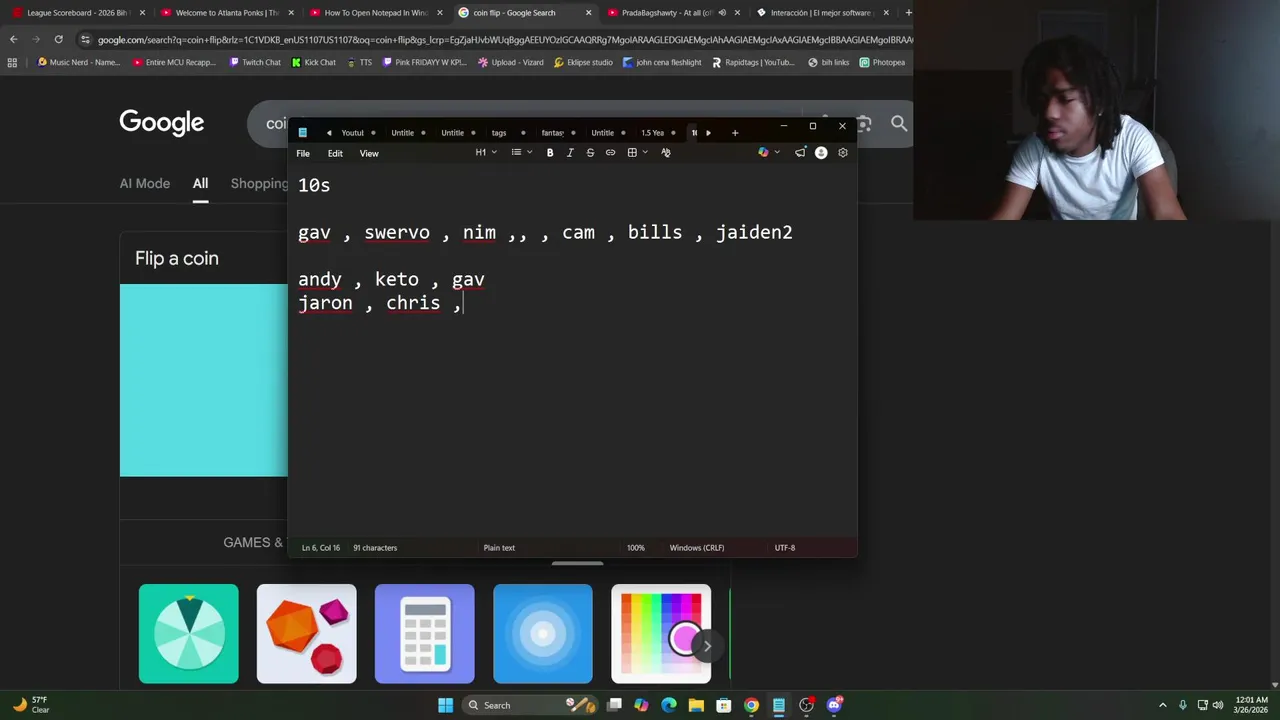Open the Notepad account profile icon
Screen dimensions: 1280x720
[x=821, y=153]
